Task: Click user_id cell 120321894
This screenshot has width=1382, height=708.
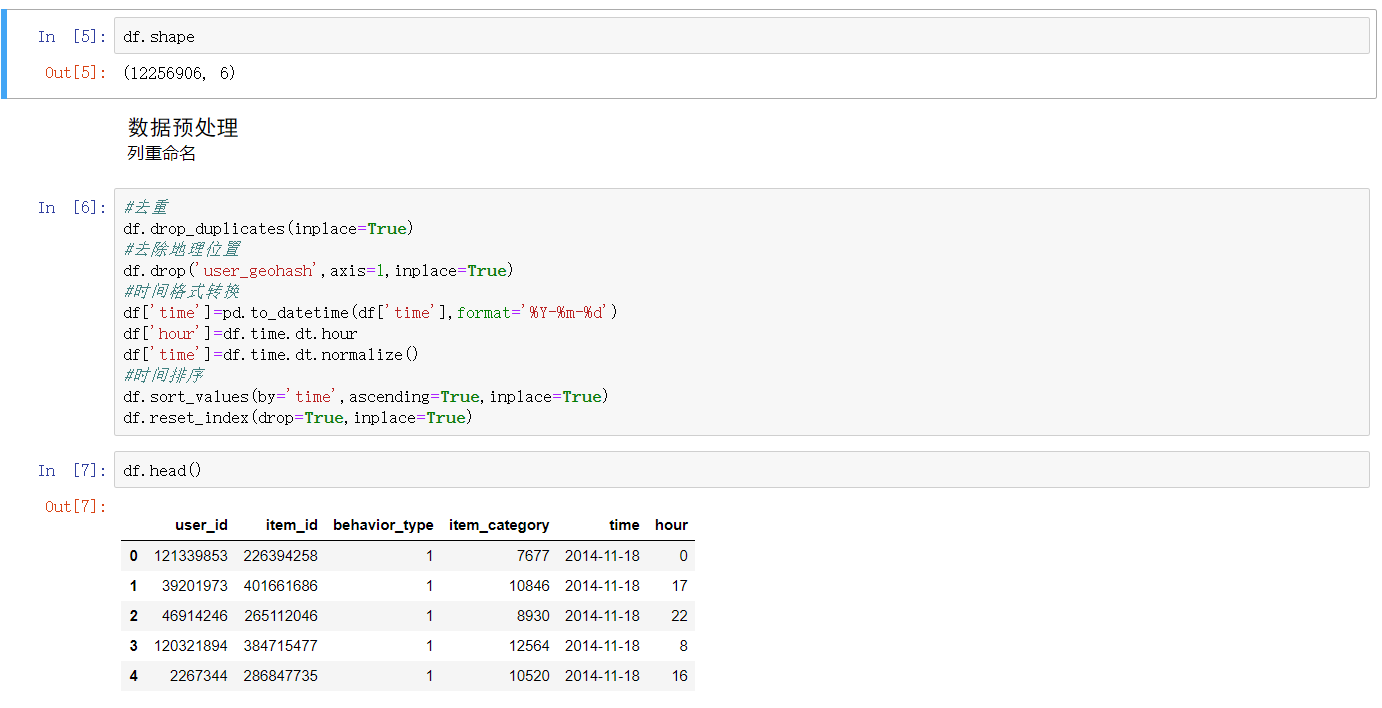Action: tap(191, 646)
